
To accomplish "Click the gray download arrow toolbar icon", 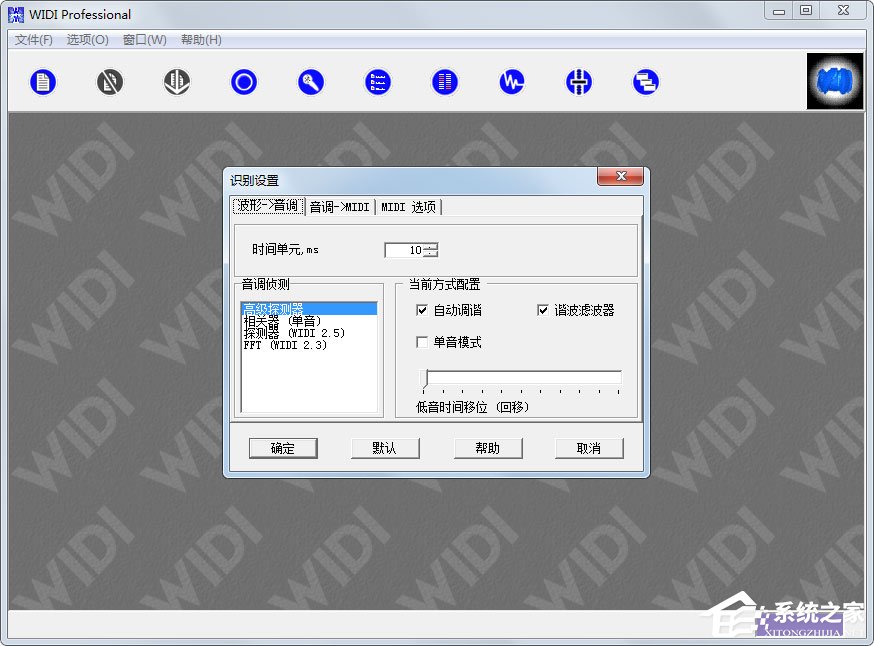I will tap(177, 82).
